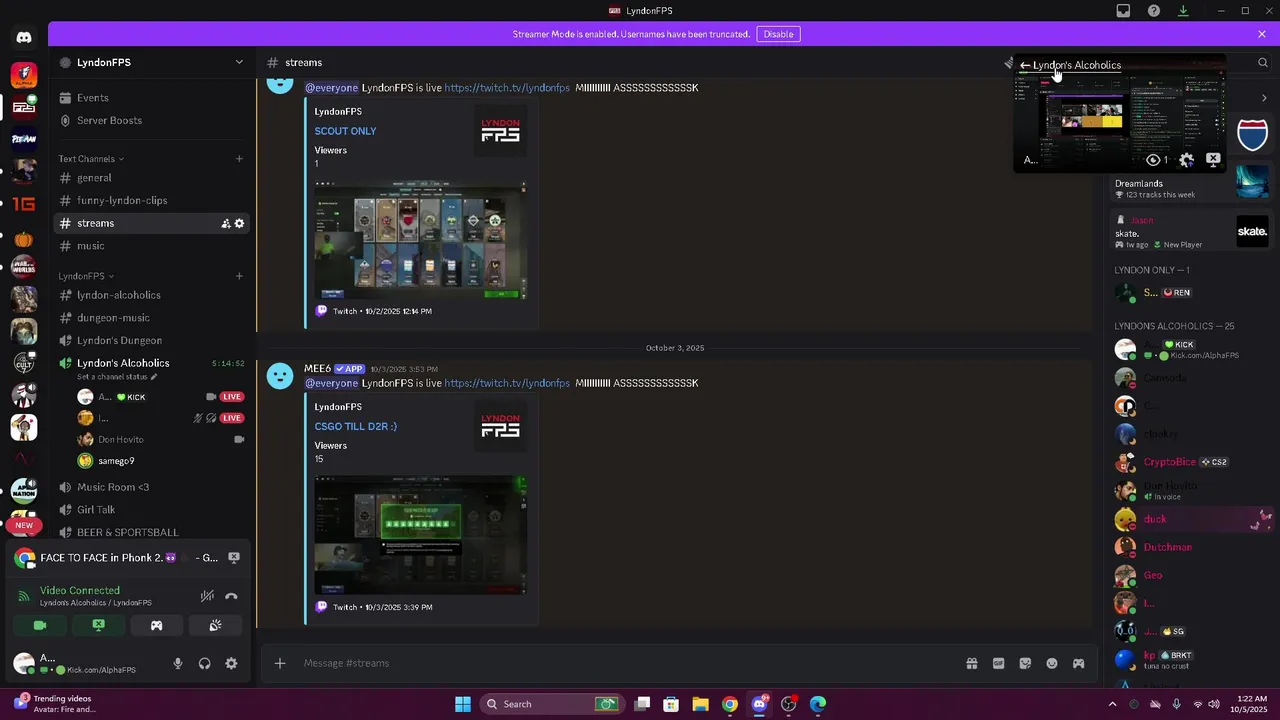Mute the microphone in user panel
The width and height of the screenshot is (1280, 720).
178,663
